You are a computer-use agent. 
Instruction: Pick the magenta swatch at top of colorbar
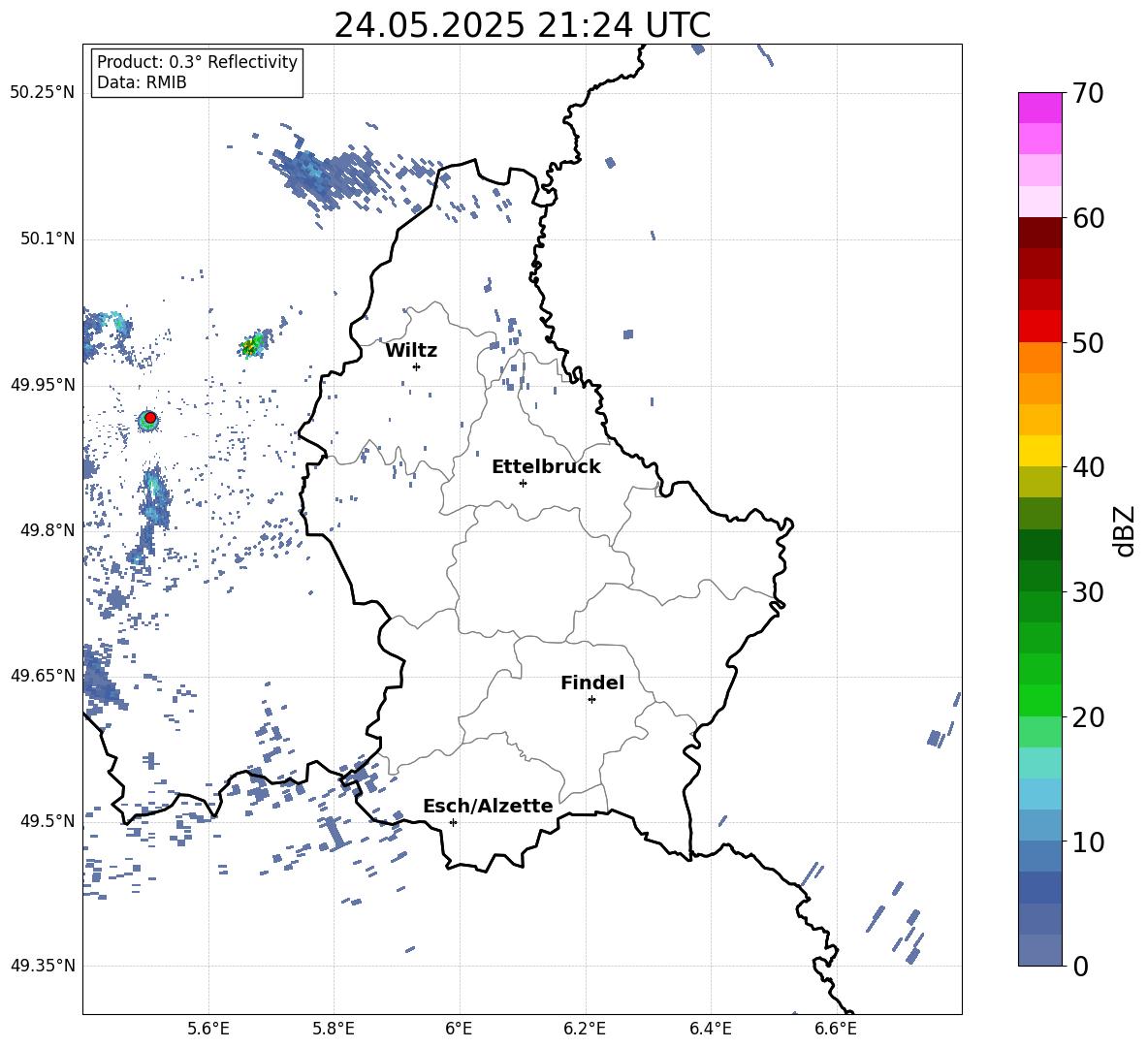[1039, 108]
